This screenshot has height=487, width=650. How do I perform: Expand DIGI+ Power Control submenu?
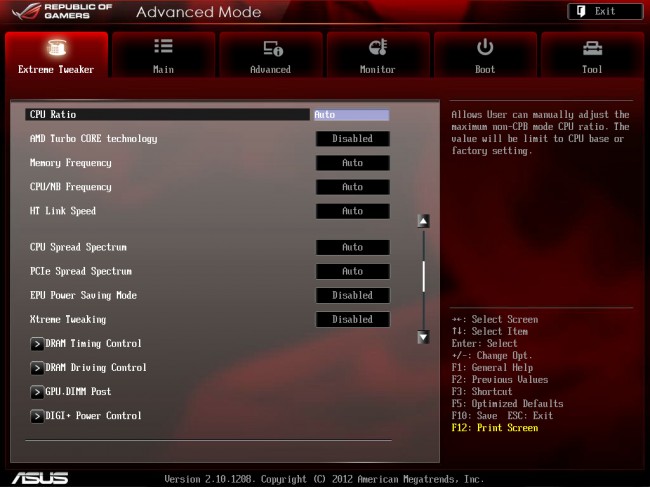point(86,416)
